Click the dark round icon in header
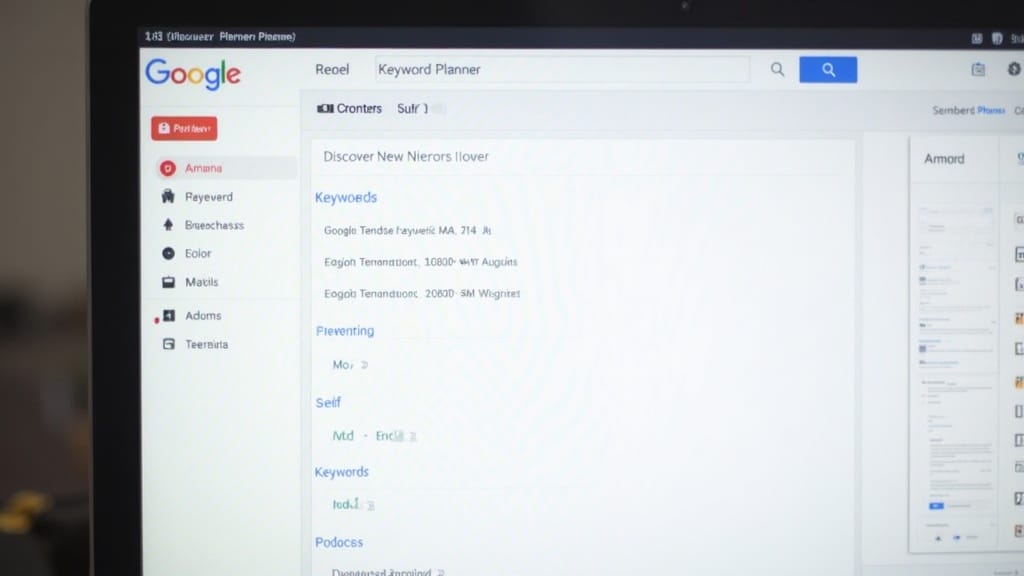The image size is (1024, 576). pyautogui.click(x=1014, y=69)
